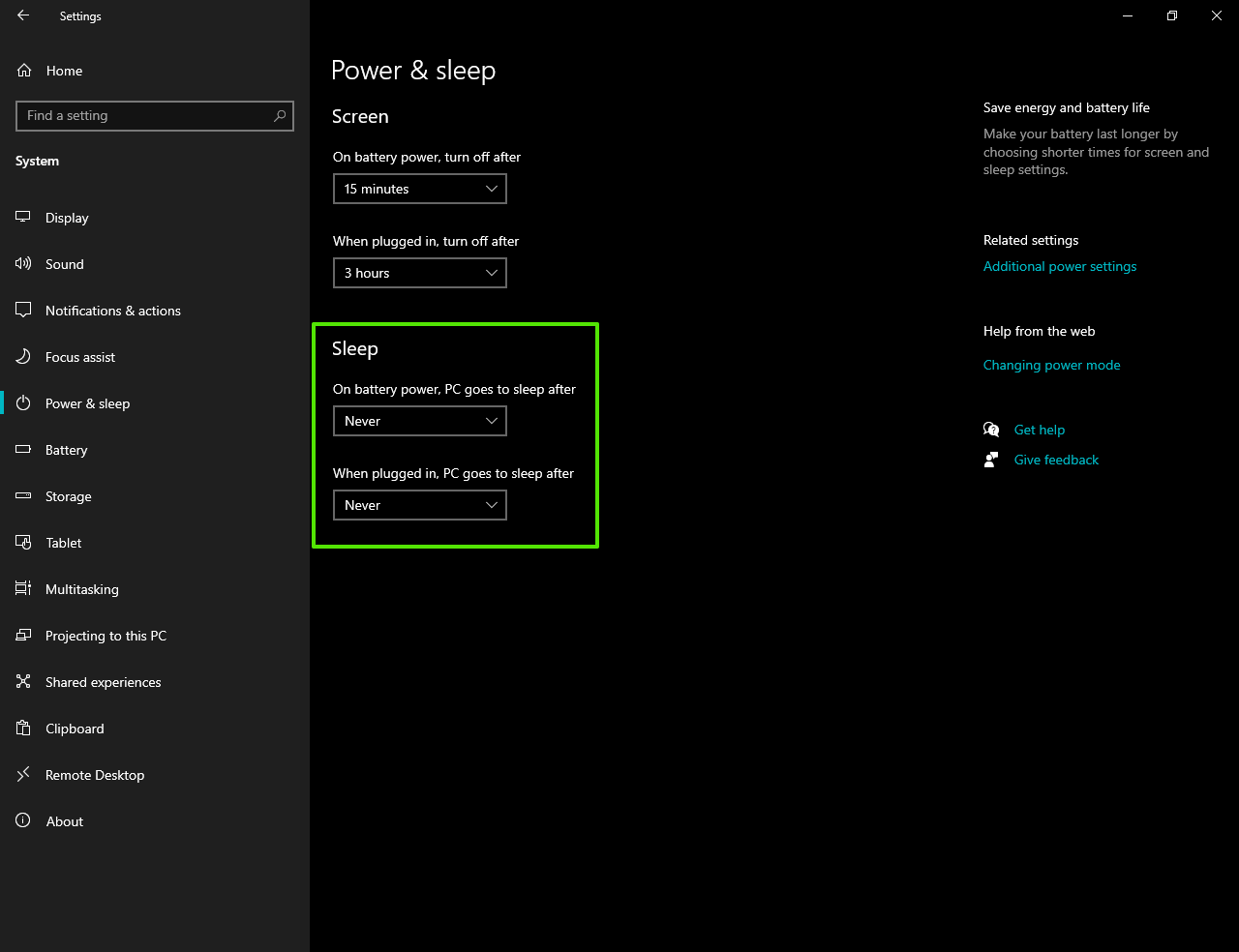Restore down the Settings window
1239x952 pixels.
coord(1172,15)
